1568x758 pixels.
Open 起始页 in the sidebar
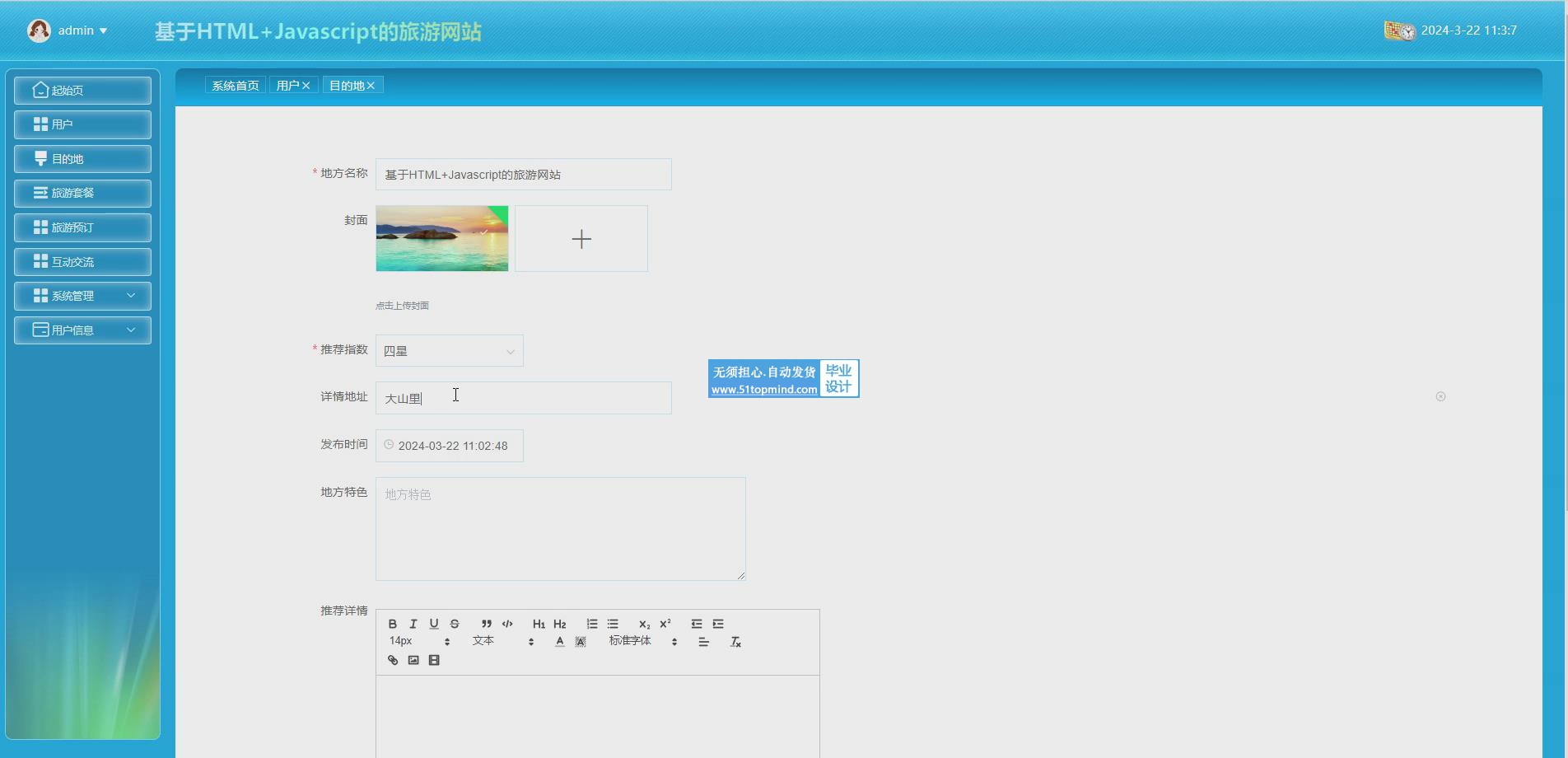coord(82,90)
